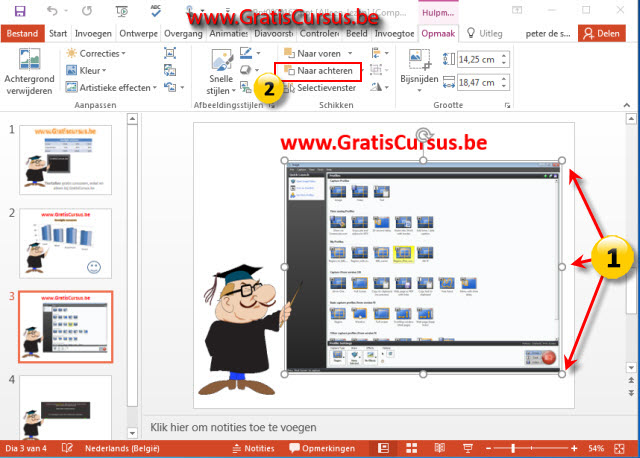Screen dimensions: 640x458
Task: Click the height field 14,25 cm
Action: click(x=478, y=60)
